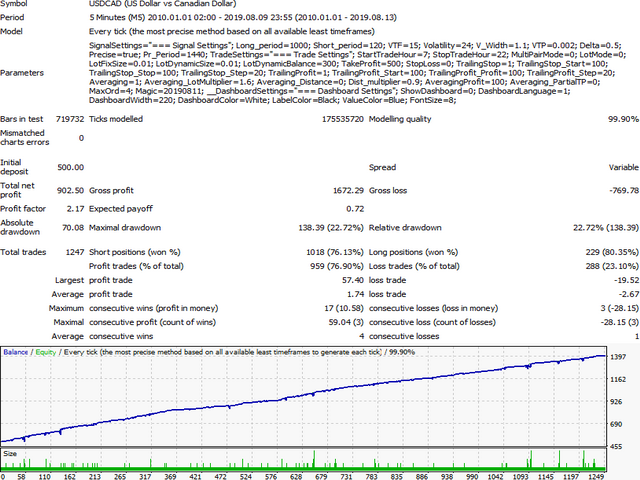Viewport: 640px width, 480px height.
Task: Click the Spread value Variable
Action: pyautogui.click(x=624, y=167)
